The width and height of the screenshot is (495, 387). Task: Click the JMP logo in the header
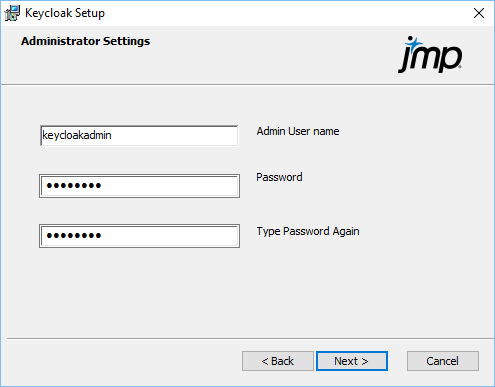[x=430, y=55]
